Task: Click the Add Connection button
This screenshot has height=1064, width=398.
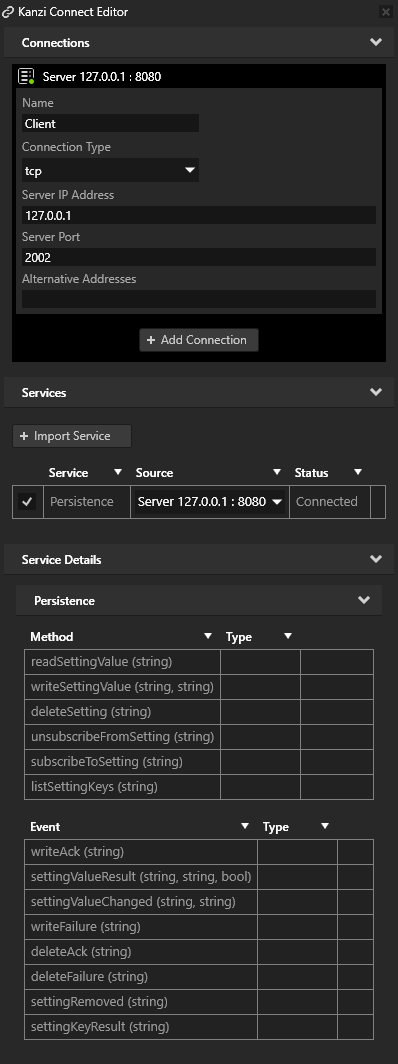Action: [x=199, y=339]
